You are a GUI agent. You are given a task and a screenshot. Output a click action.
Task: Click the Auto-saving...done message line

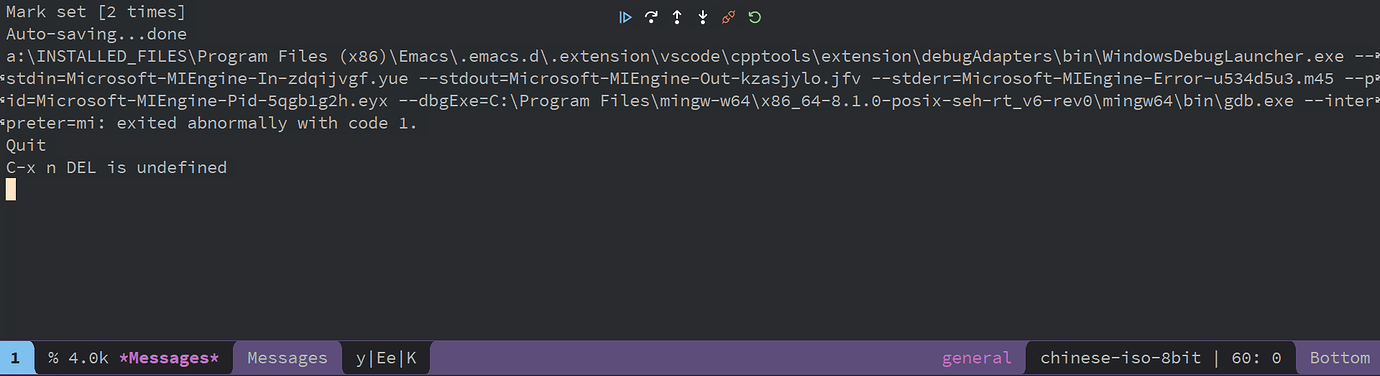tap(95, 35)
